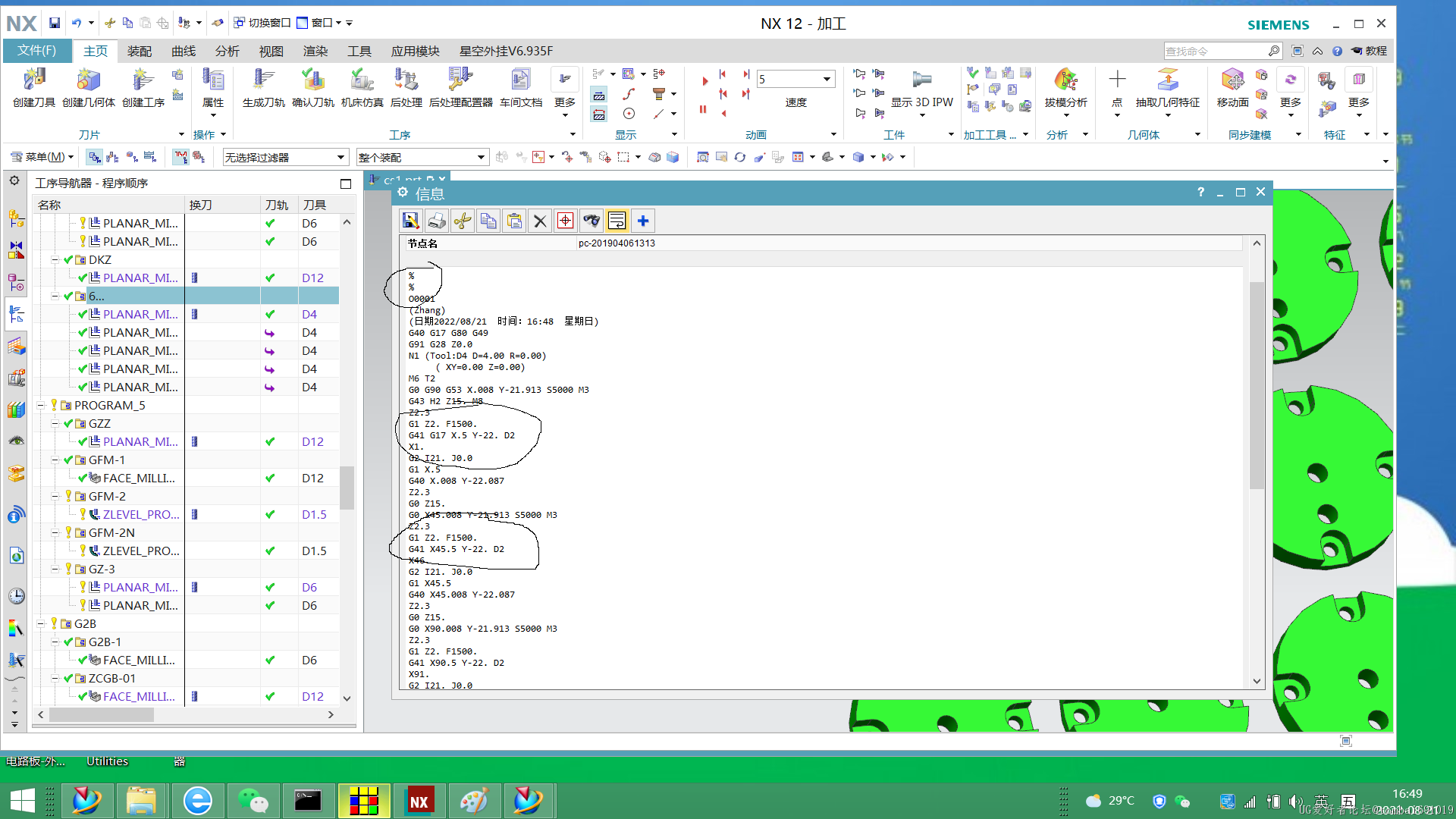Click the pause animation button

(703, 109)
